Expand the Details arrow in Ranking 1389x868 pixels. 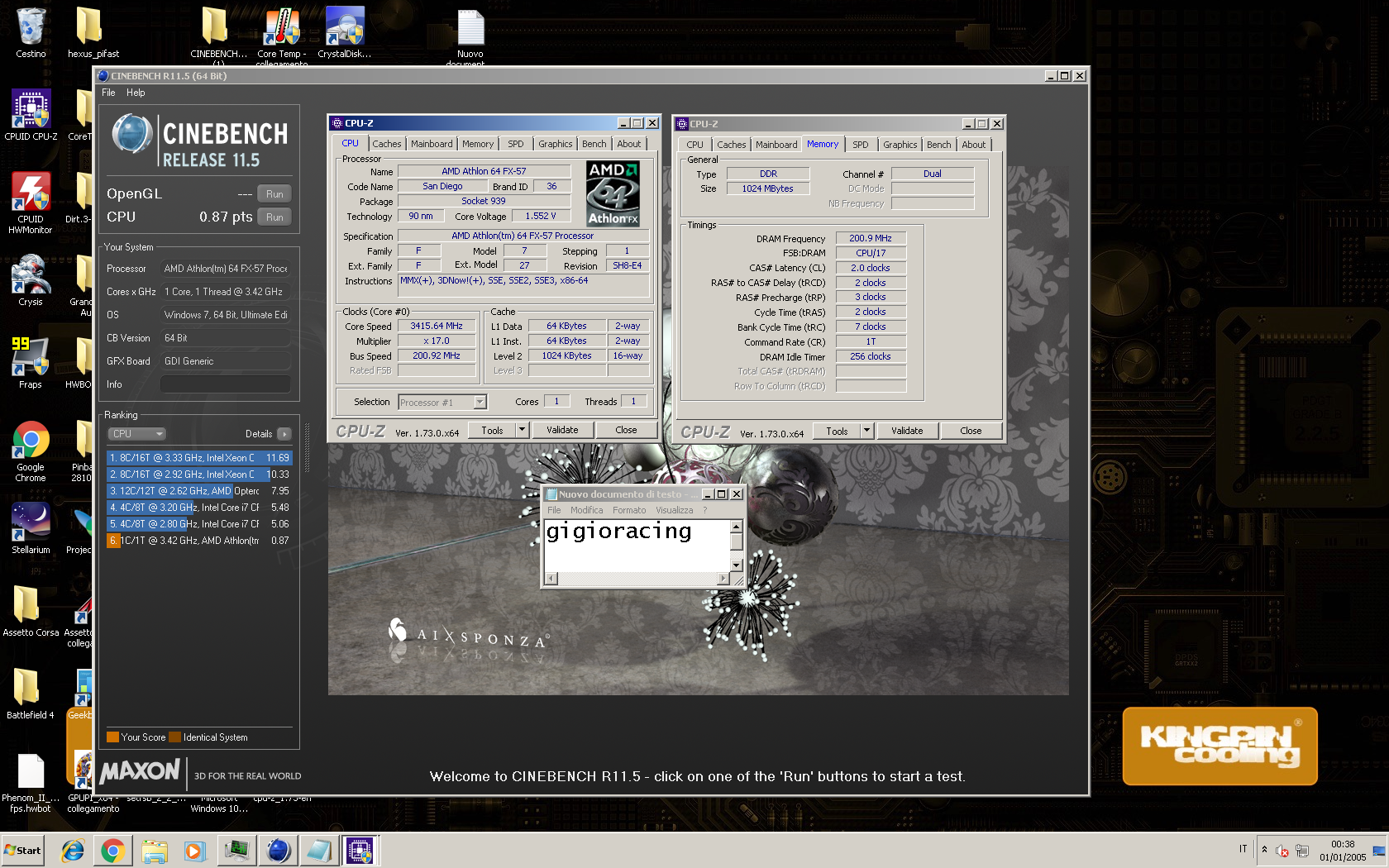click(x=284, y=434)
